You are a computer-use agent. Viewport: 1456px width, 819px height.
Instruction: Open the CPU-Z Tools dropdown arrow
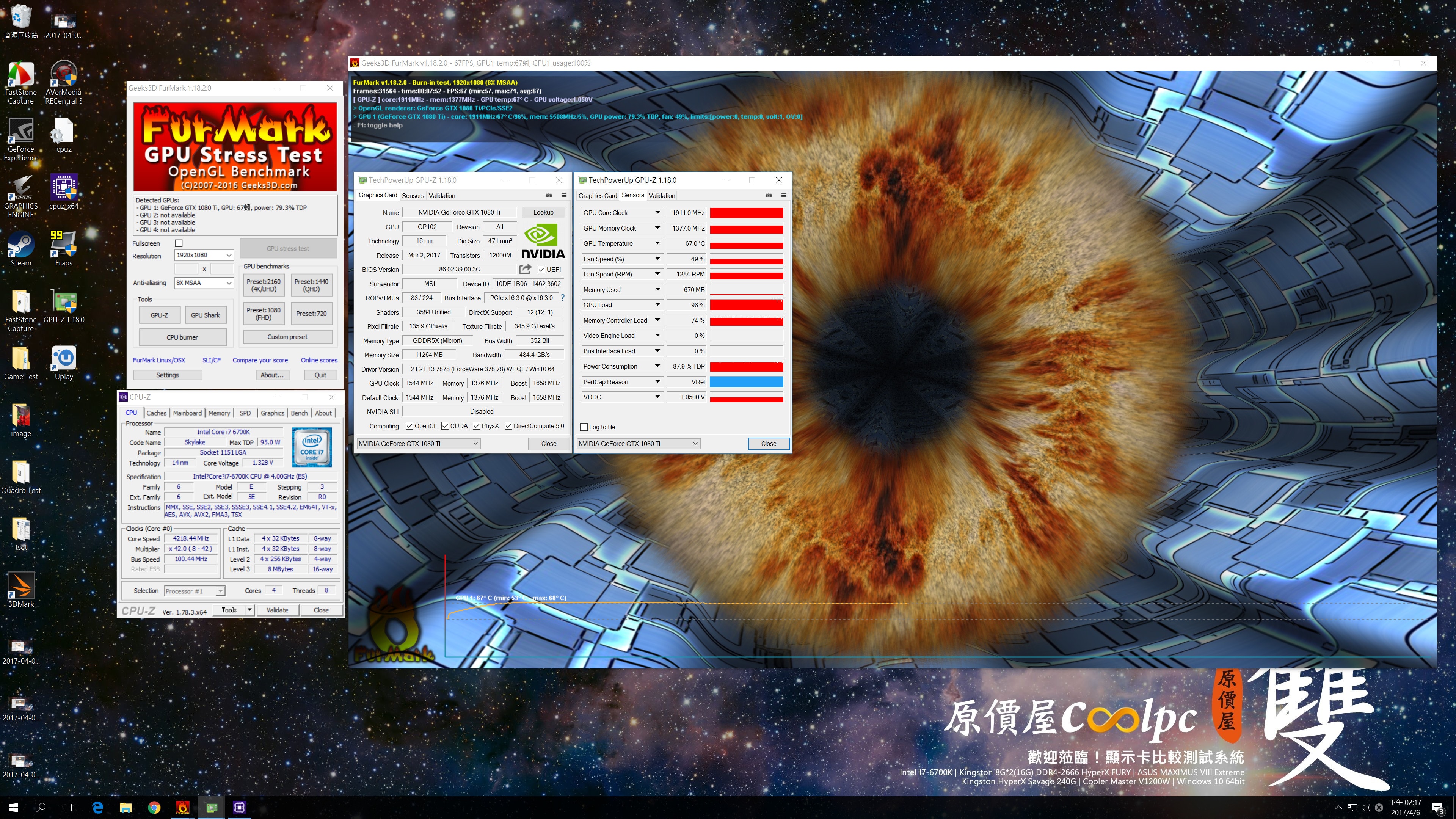[x=249, y=609]
